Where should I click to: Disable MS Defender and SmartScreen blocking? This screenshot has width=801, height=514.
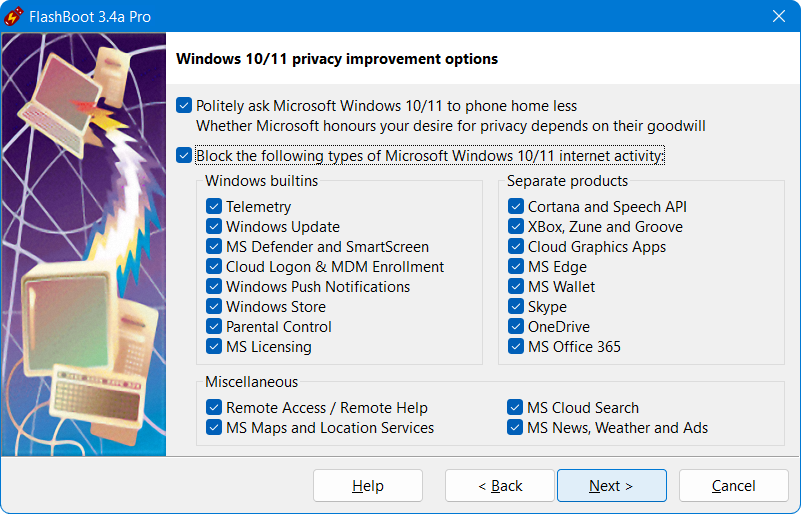[x=214, y=247]
